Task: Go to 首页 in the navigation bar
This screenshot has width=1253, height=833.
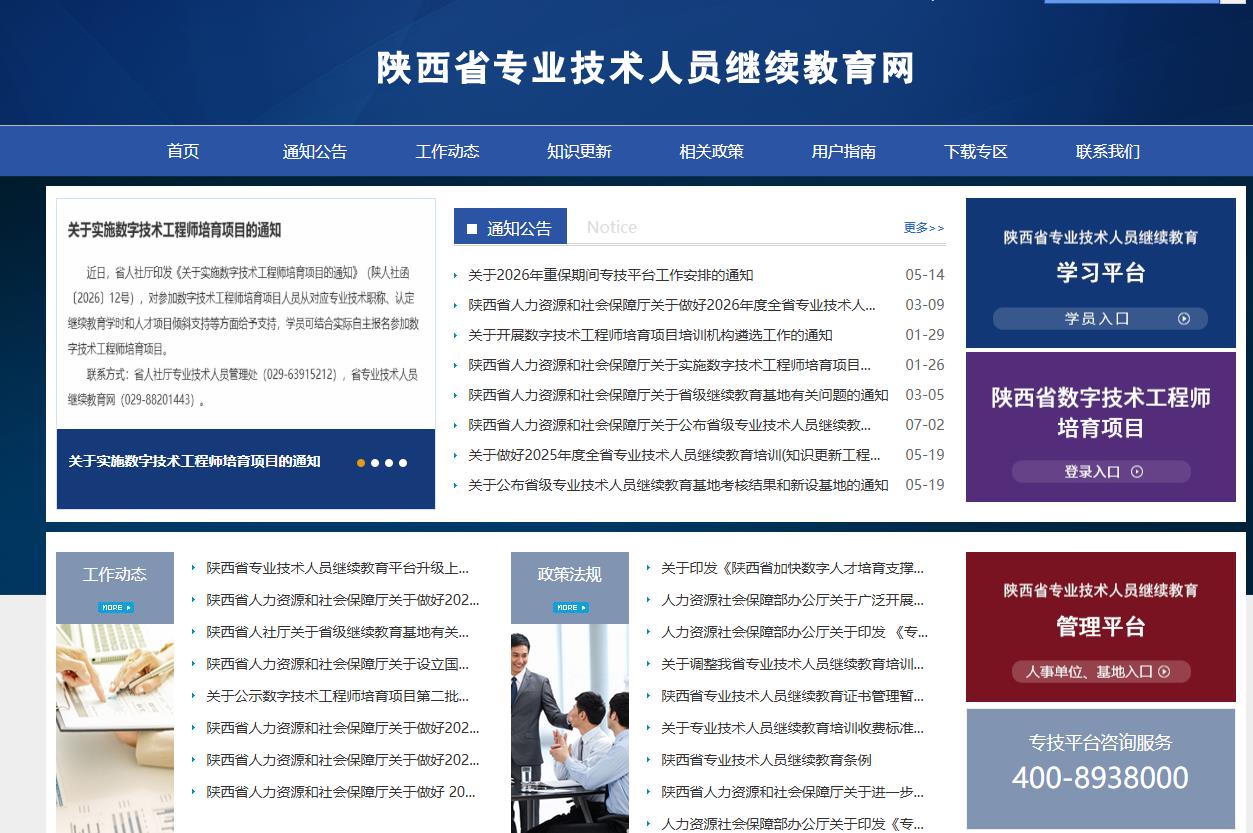Action: [183, 152]
